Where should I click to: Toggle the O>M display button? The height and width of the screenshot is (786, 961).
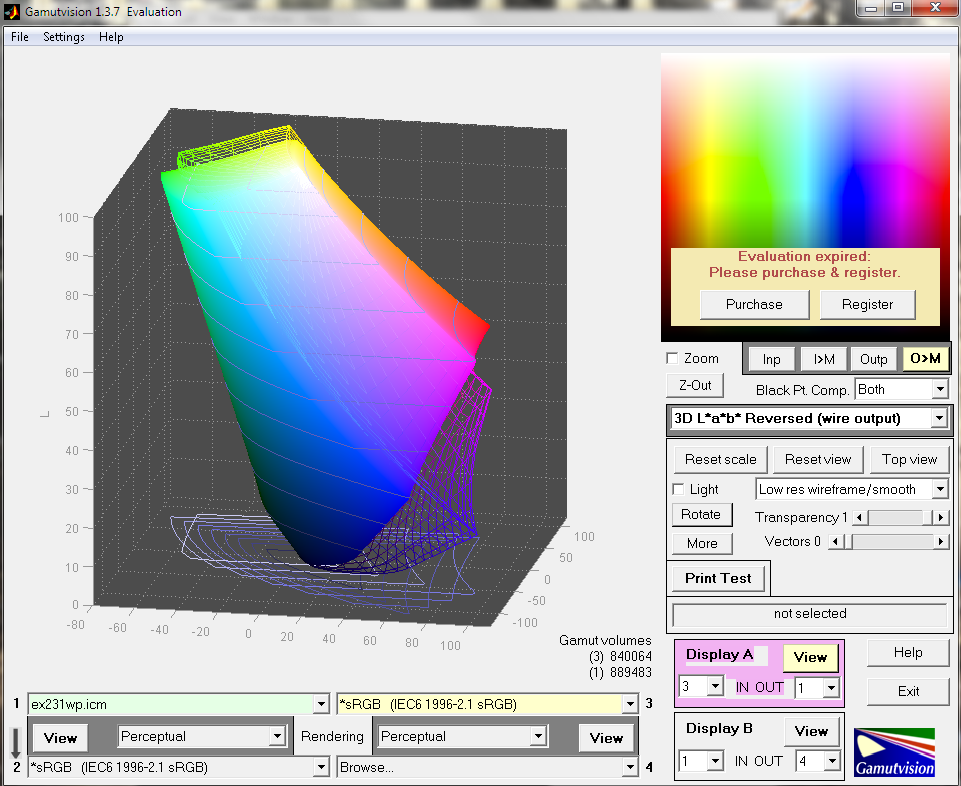point(925,359)
